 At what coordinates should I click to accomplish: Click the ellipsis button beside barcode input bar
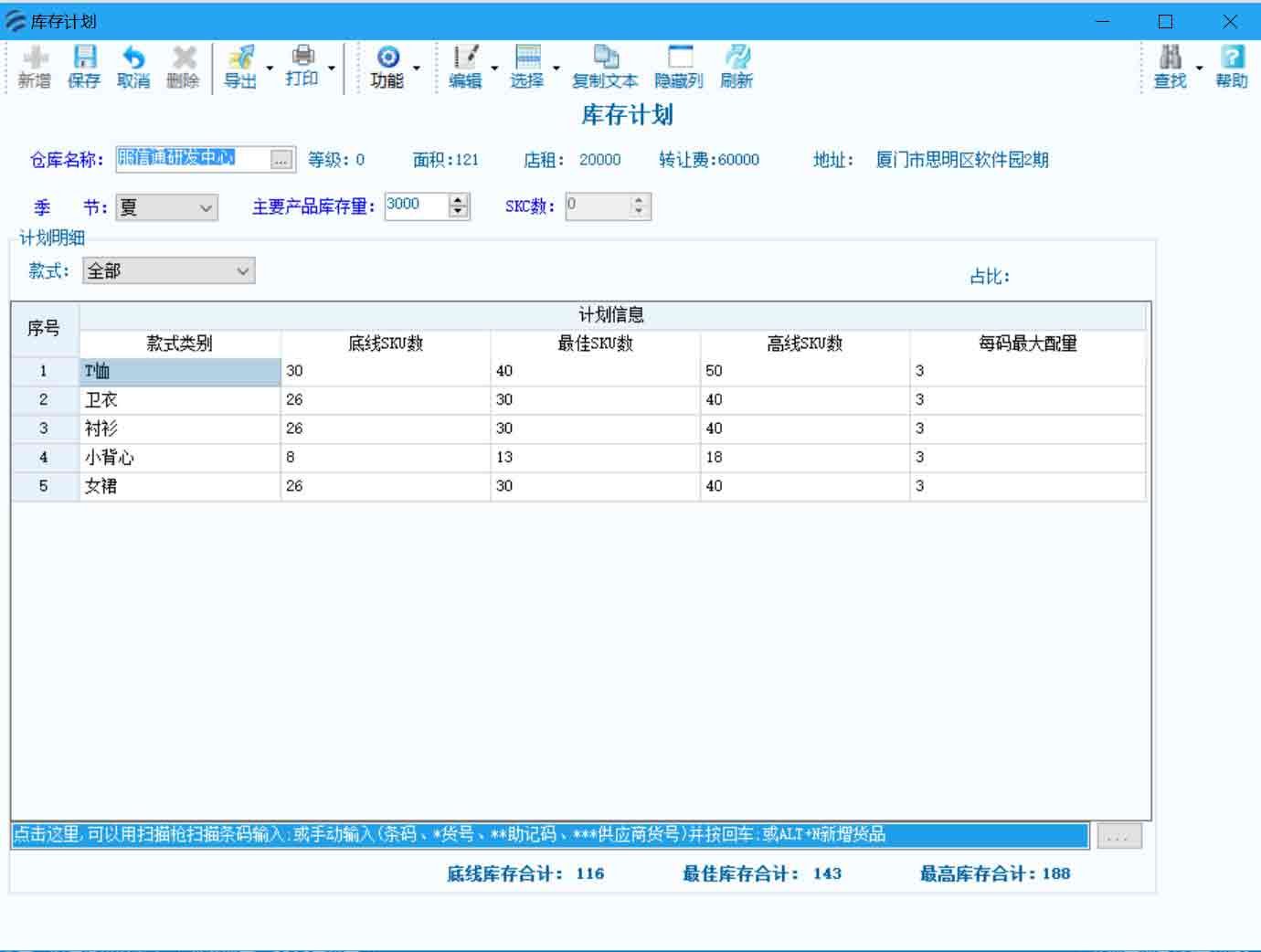[x=1118, y=836]
